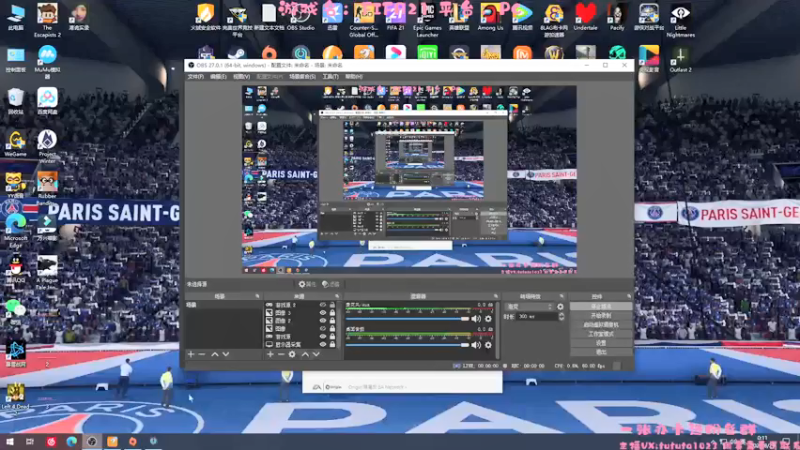Add a new scene with plus icon
Screen dimensions: 800x450
point(191,354)
